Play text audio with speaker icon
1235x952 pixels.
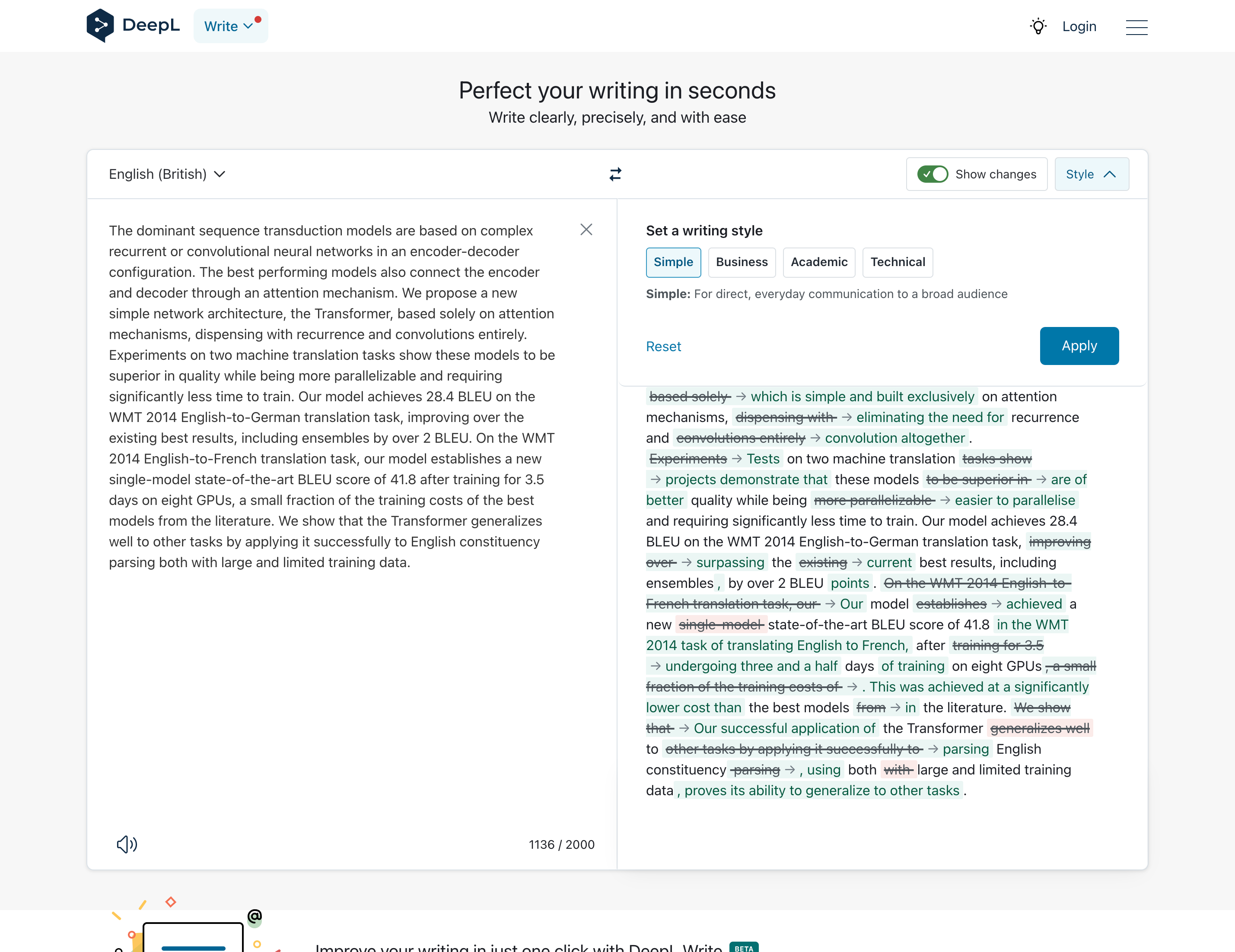click(127, 844)
